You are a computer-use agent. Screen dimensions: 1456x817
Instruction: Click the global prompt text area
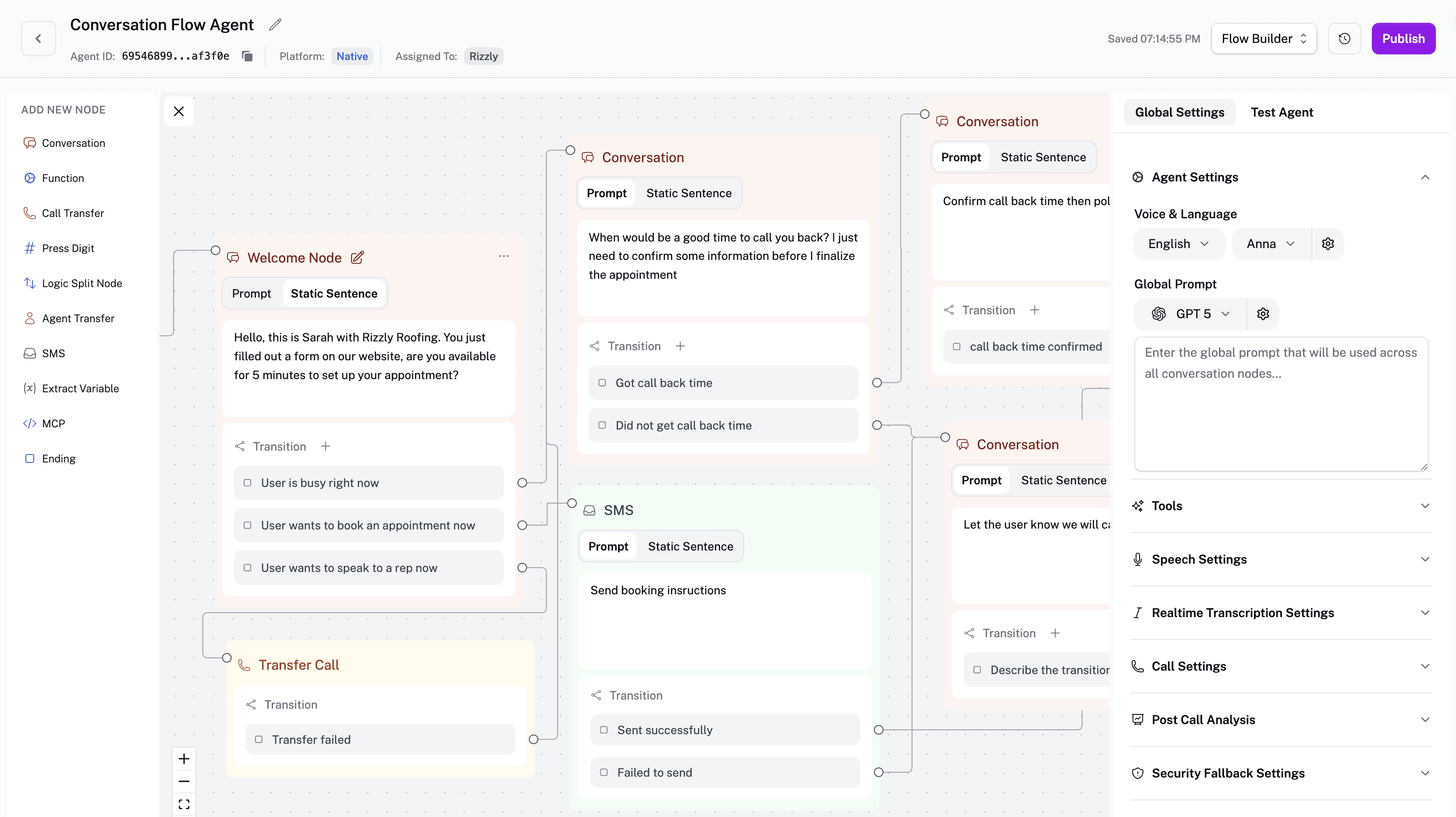point(1281,404)
